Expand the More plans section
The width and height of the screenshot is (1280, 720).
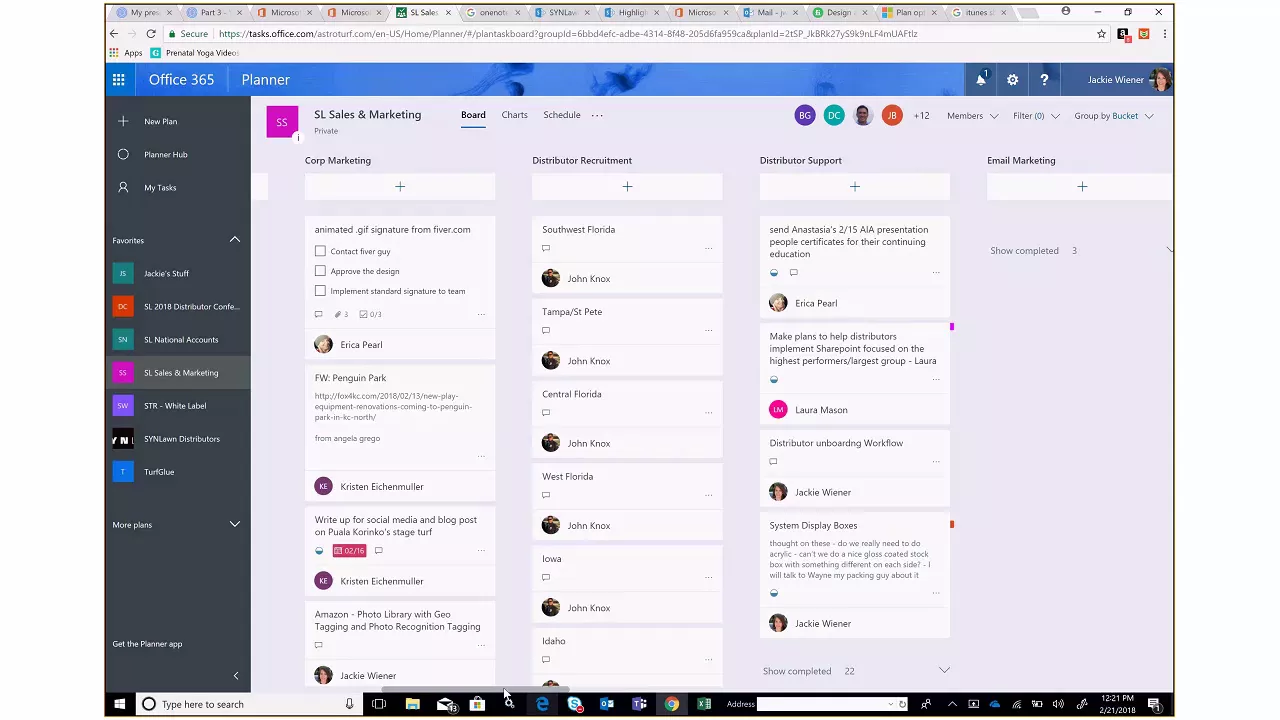(235, 524)
